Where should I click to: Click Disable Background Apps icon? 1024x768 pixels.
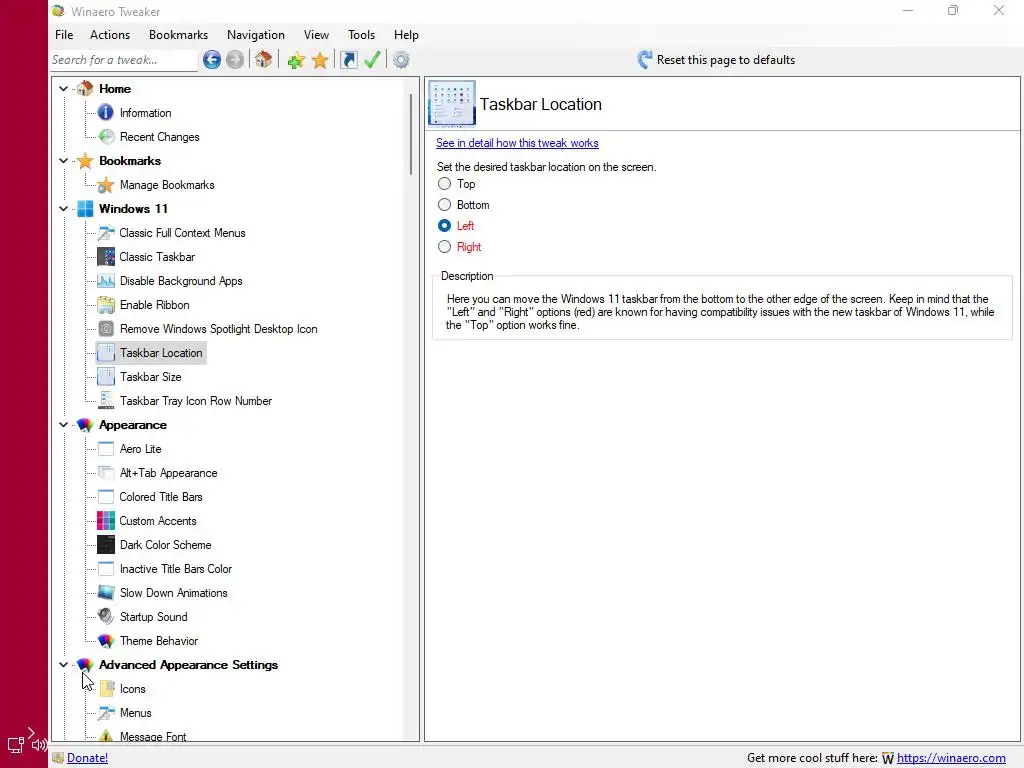(x=106, y=281)
